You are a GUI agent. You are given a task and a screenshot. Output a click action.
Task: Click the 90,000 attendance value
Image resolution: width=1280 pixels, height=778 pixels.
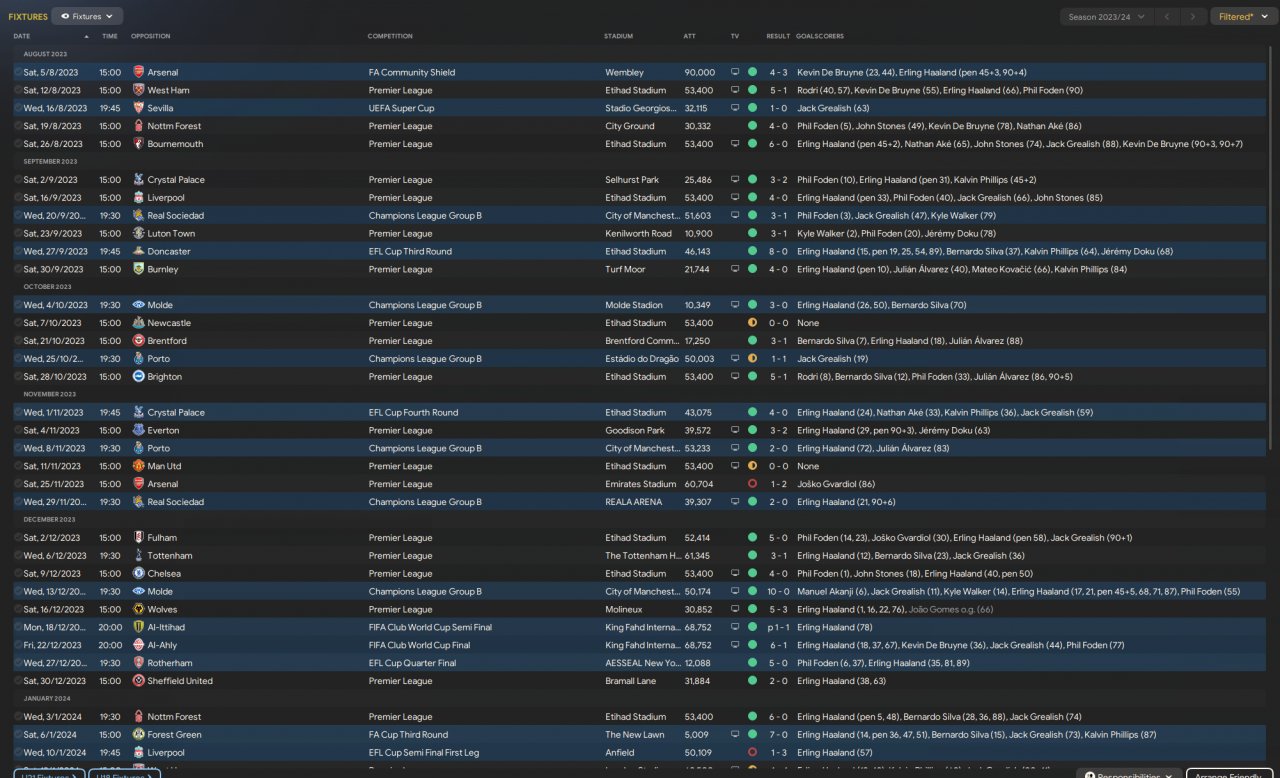click(700, 72)
